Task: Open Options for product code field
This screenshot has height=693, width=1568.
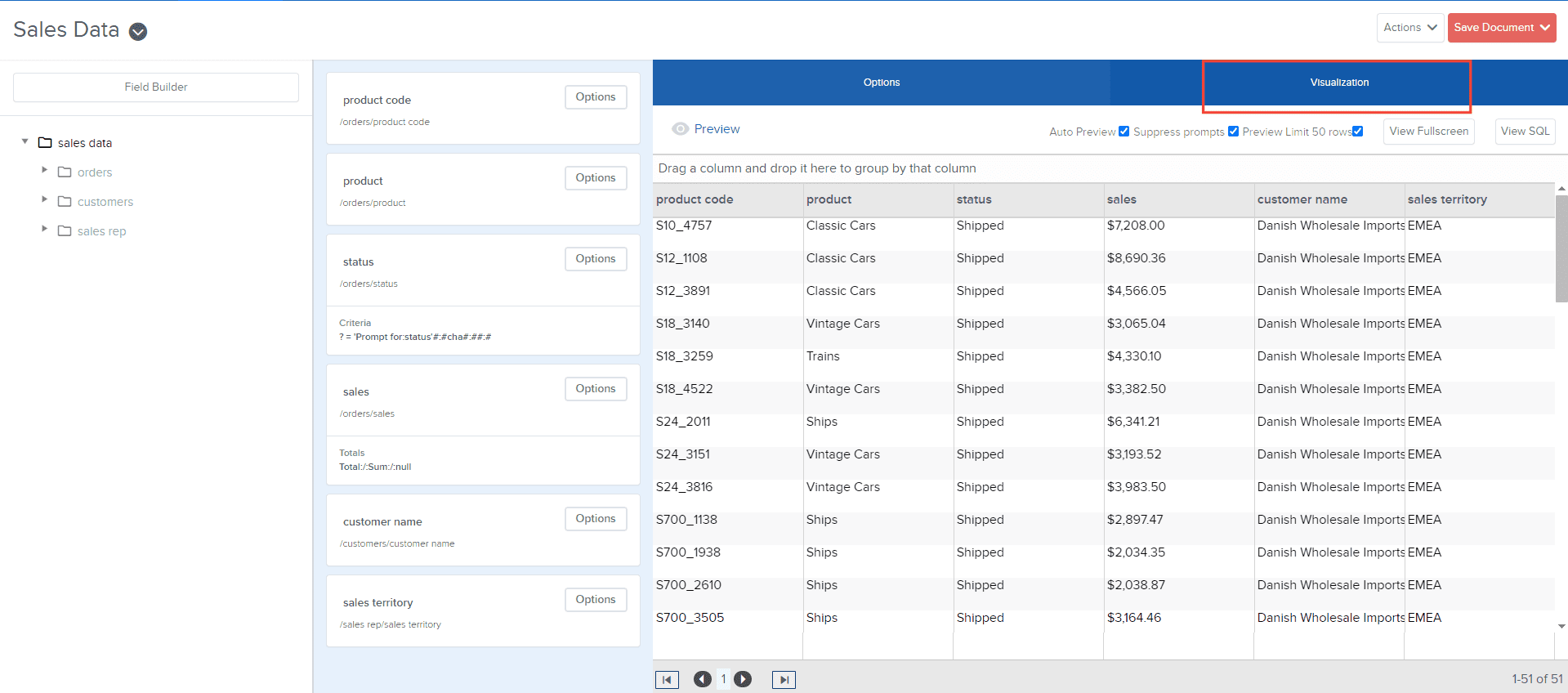Action: click(x=596, y=96)
